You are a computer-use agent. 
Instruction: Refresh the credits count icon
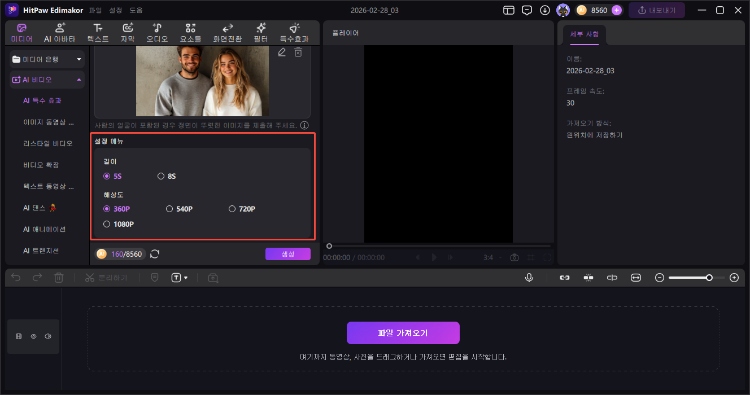154,254
